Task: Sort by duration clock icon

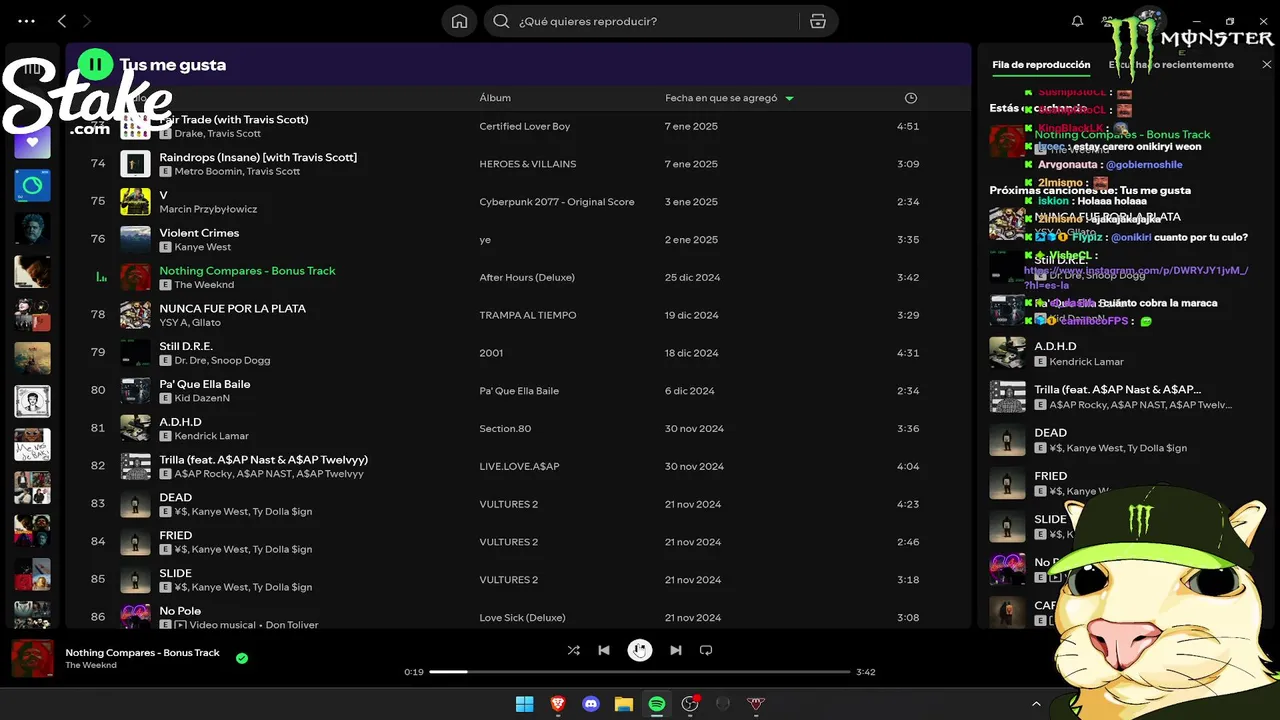Action: pos(910,98)
